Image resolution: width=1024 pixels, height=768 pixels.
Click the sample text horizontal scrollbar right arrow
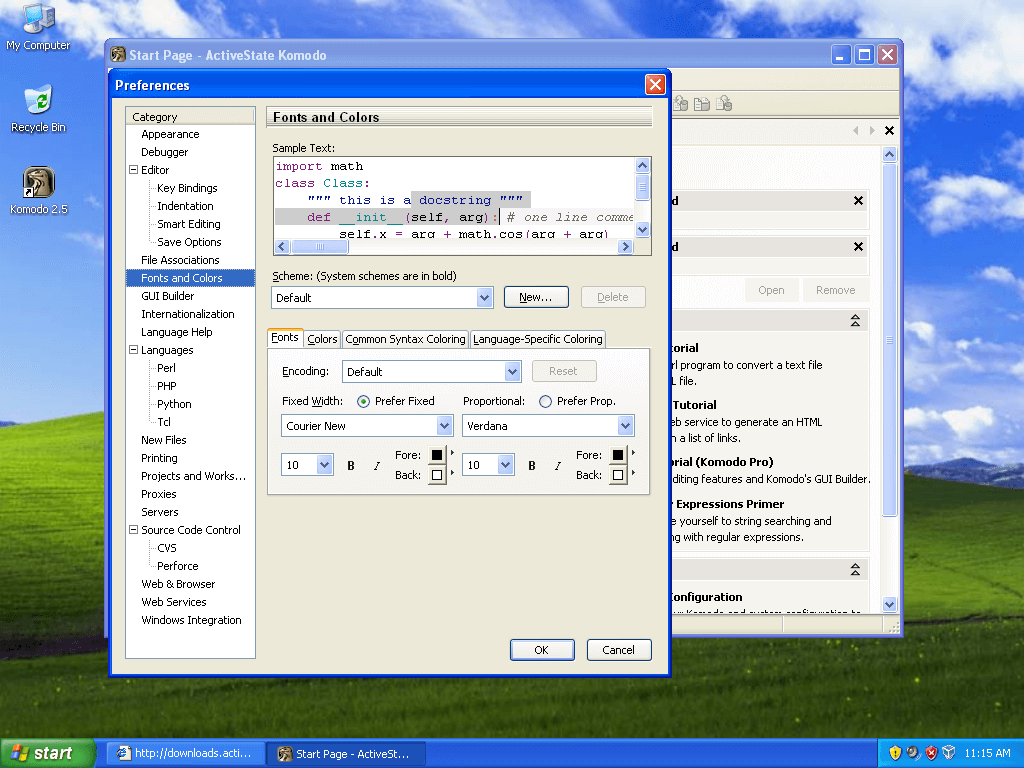(x=625, y=246)
